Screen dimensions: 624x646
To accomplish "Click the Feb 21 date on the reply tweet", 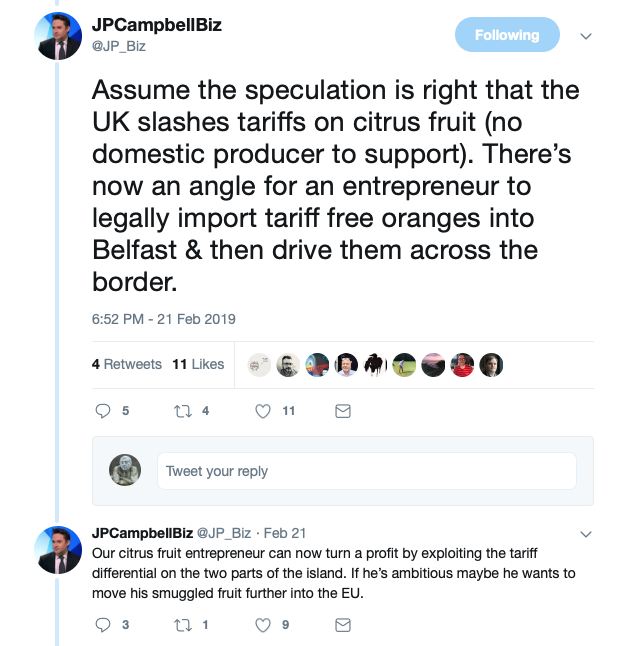I will (x=285, y=533).
